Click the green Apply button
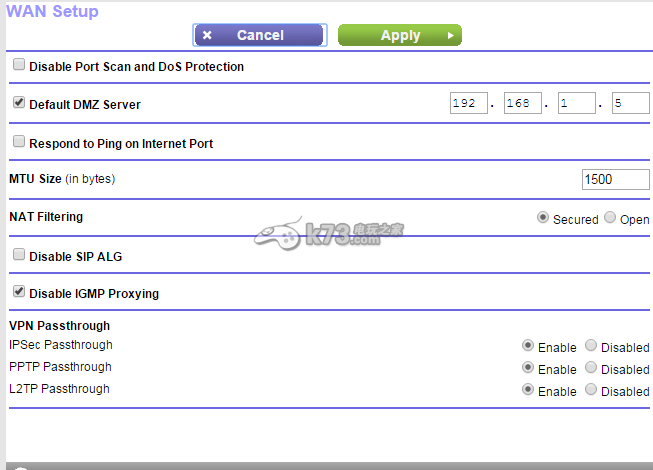Viewport: 653px width, 470px height. (x=399, y=35)
